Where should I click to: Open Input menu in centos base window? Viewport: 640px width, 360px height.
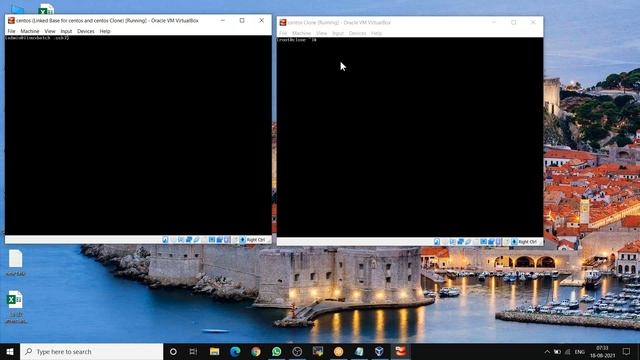point(66,31)
